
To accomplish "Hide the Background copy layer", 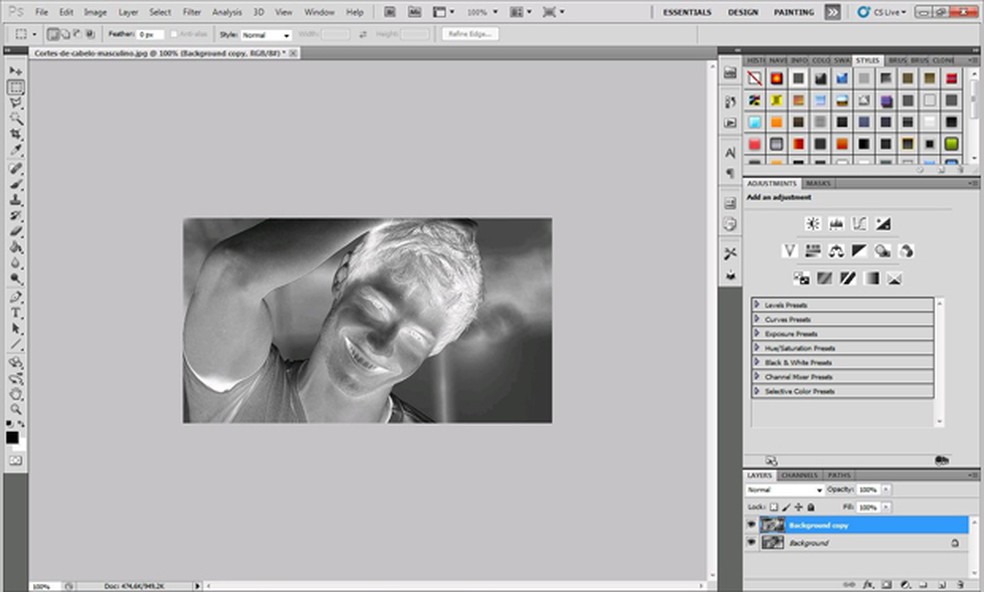I will [x=752, y=524].
